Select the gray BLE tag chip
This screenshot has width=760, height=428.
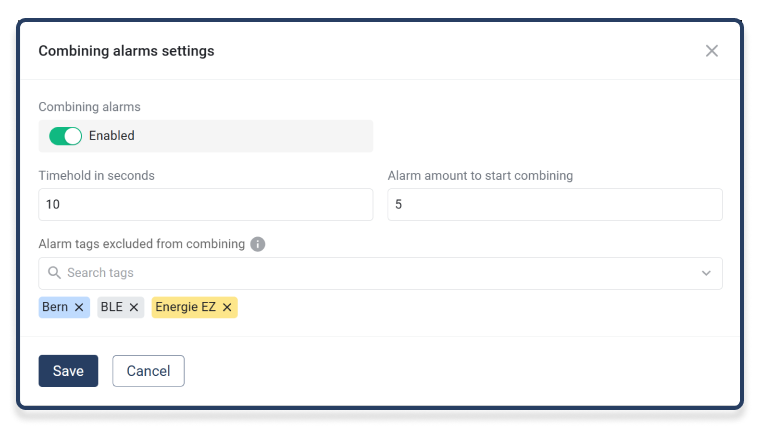click(111, 307)
